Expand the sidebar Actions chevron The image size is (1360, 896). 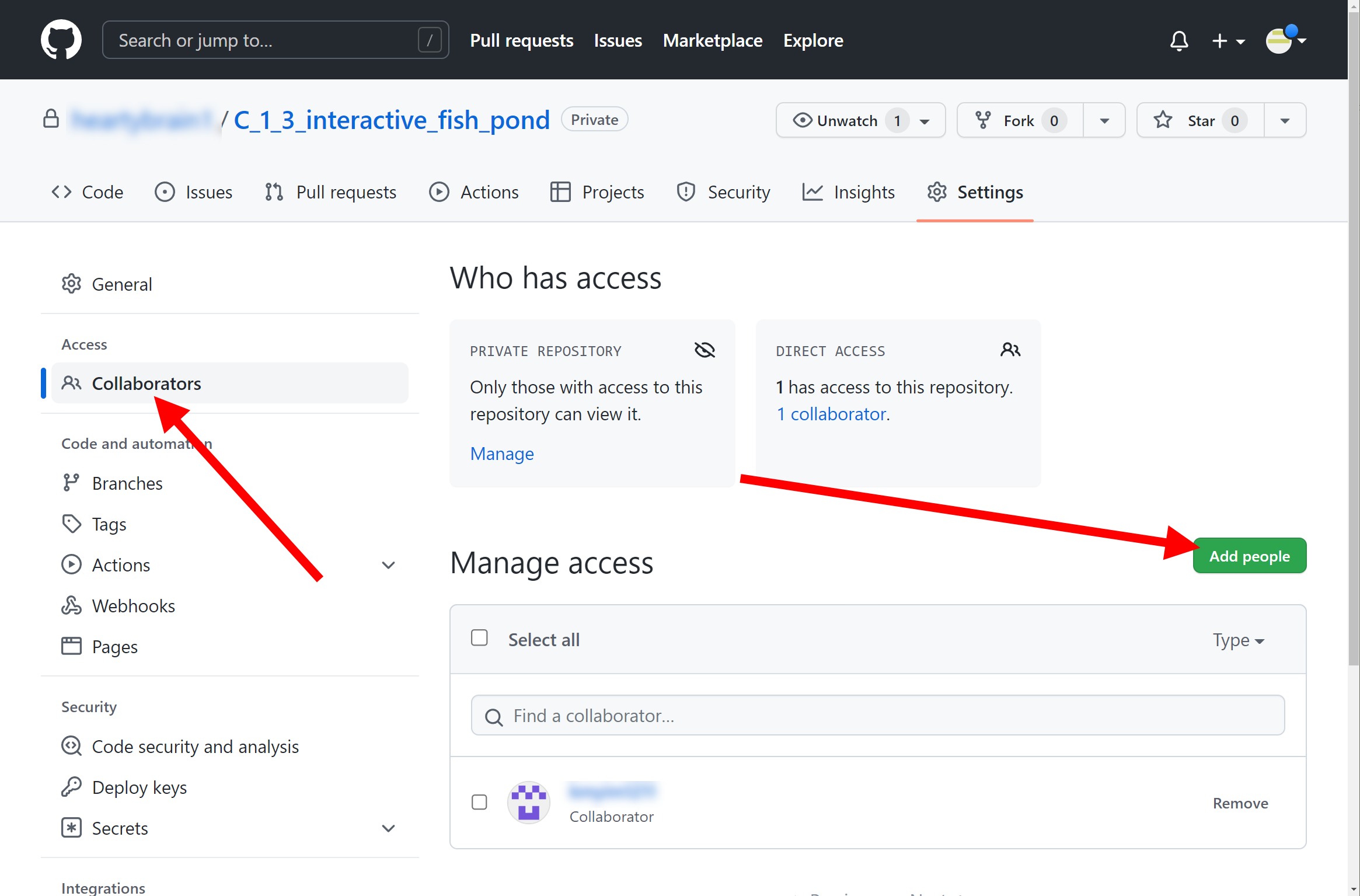click(388, 565)
